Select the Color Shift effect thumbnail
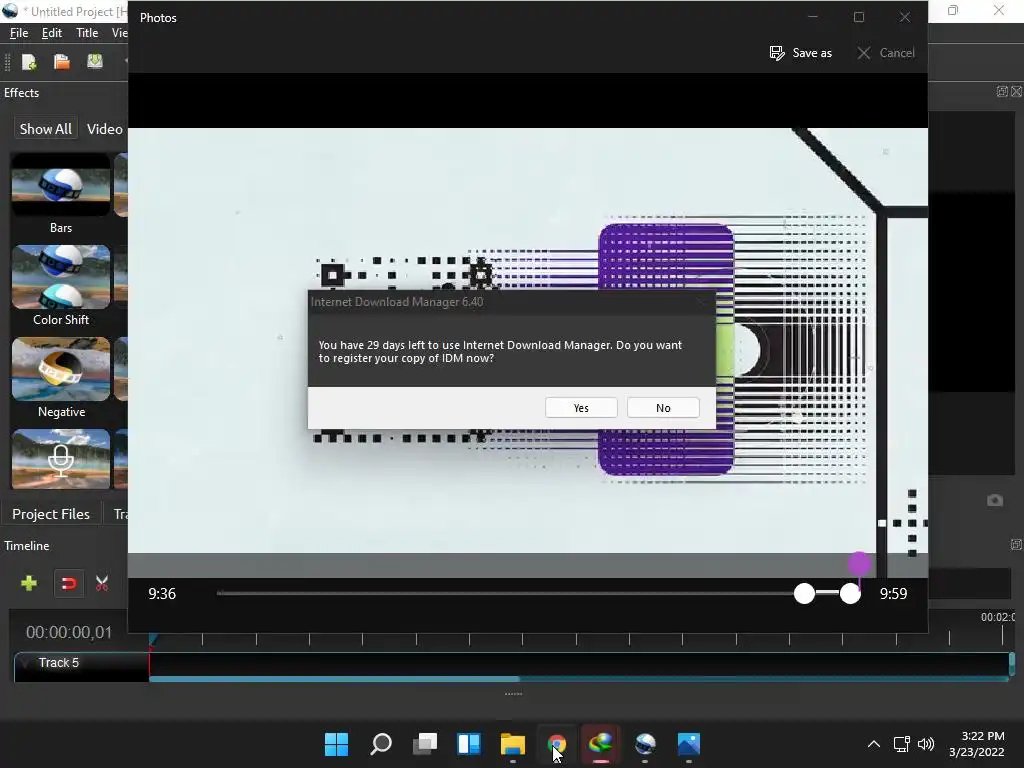This screenshot has width=1024, height=768. (61, 277)
